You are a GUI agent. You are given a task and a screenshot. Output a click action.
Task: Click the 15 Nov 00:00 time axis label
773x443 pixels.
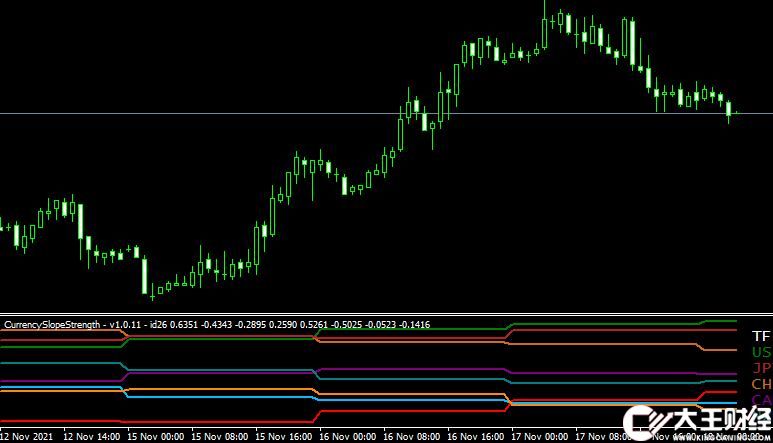pos(156,437)
